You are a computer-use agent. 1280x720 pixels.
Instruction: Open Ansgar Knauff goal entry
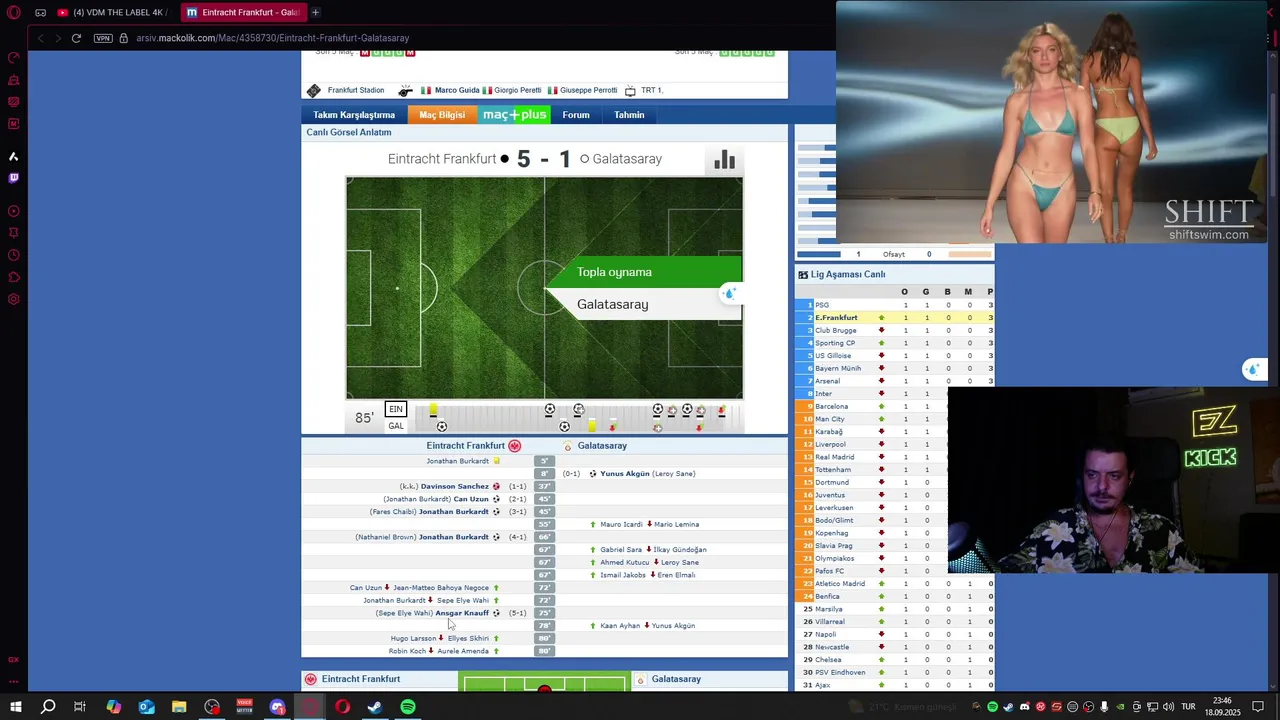(x=462, y=613)
